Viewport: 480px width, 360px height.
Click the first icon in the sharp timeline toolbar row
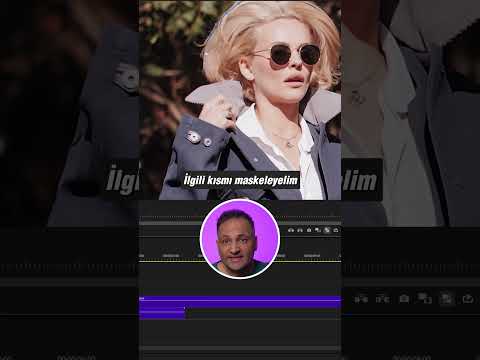click(x=291, y=230)
